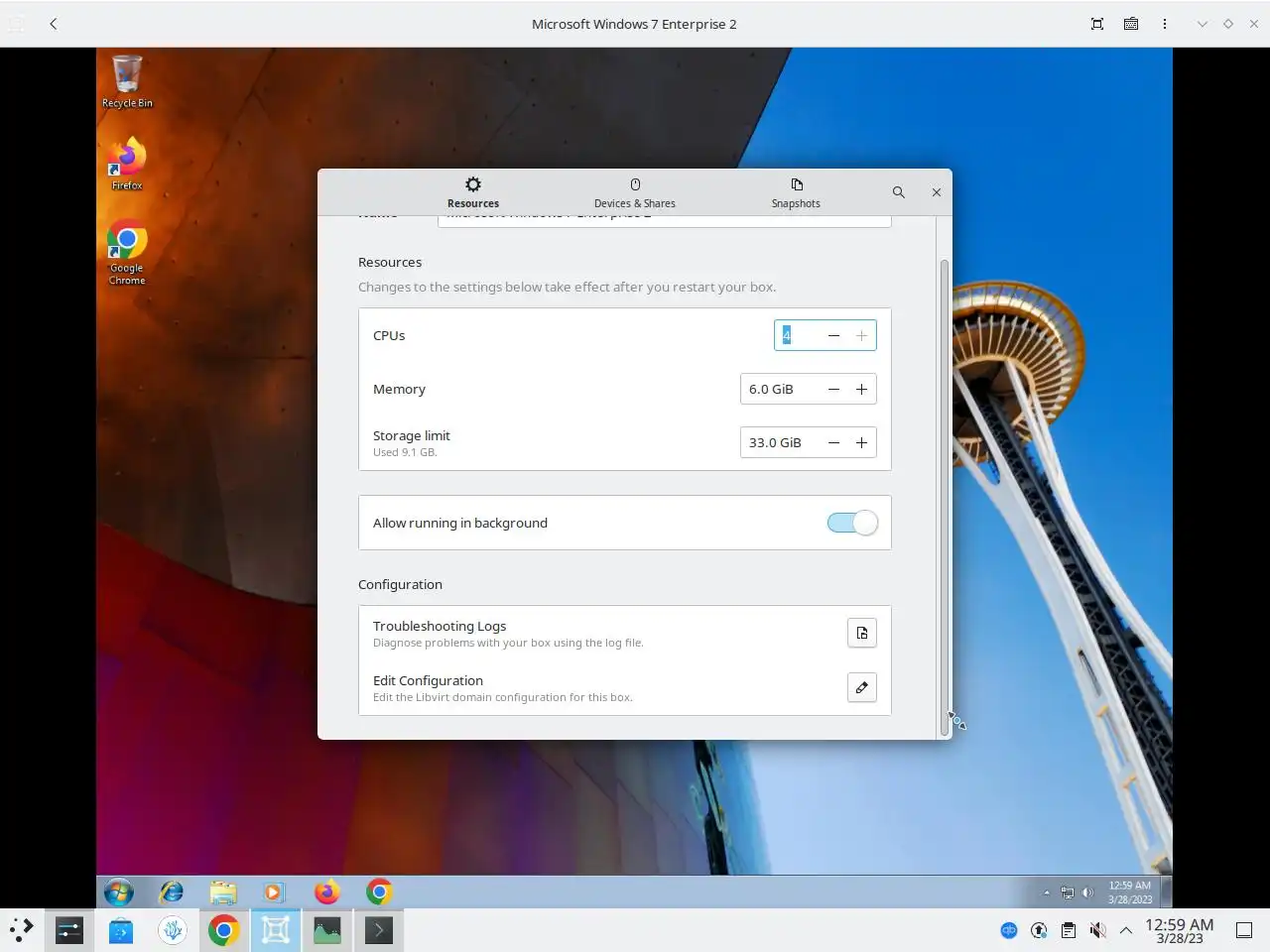Click the host clock showing 12:59 AM

tap(1179, 930)
